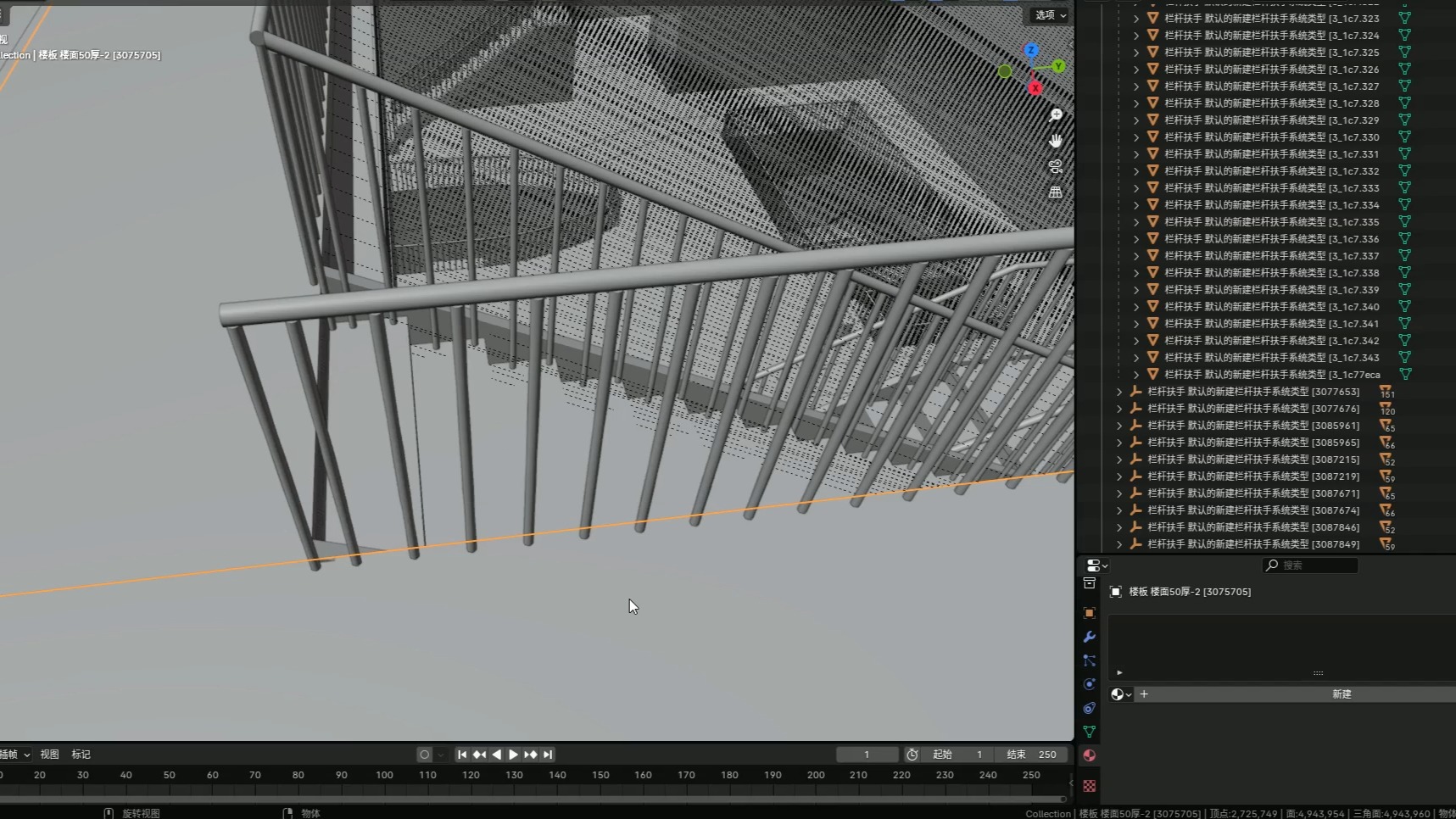Click the 新建 button to create new material

[1342, 694]
